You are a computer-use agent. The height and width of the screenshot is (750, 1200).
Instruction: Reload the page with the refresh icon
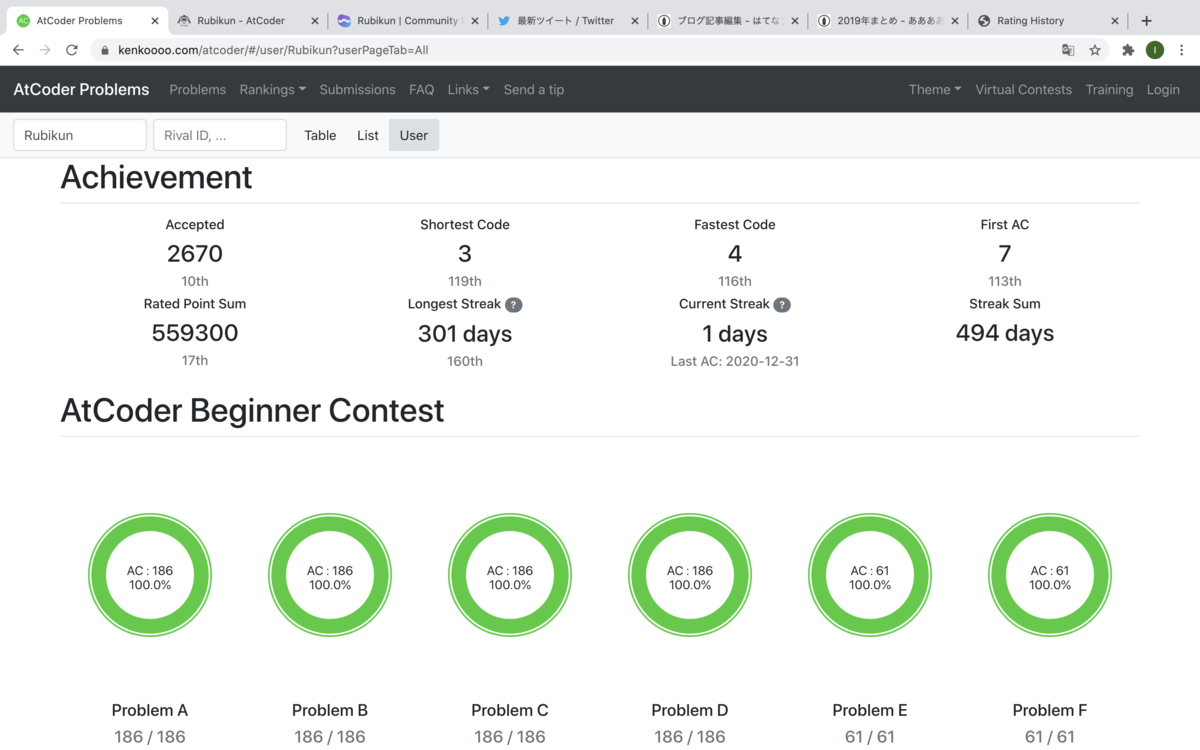[x=72, y=50]
